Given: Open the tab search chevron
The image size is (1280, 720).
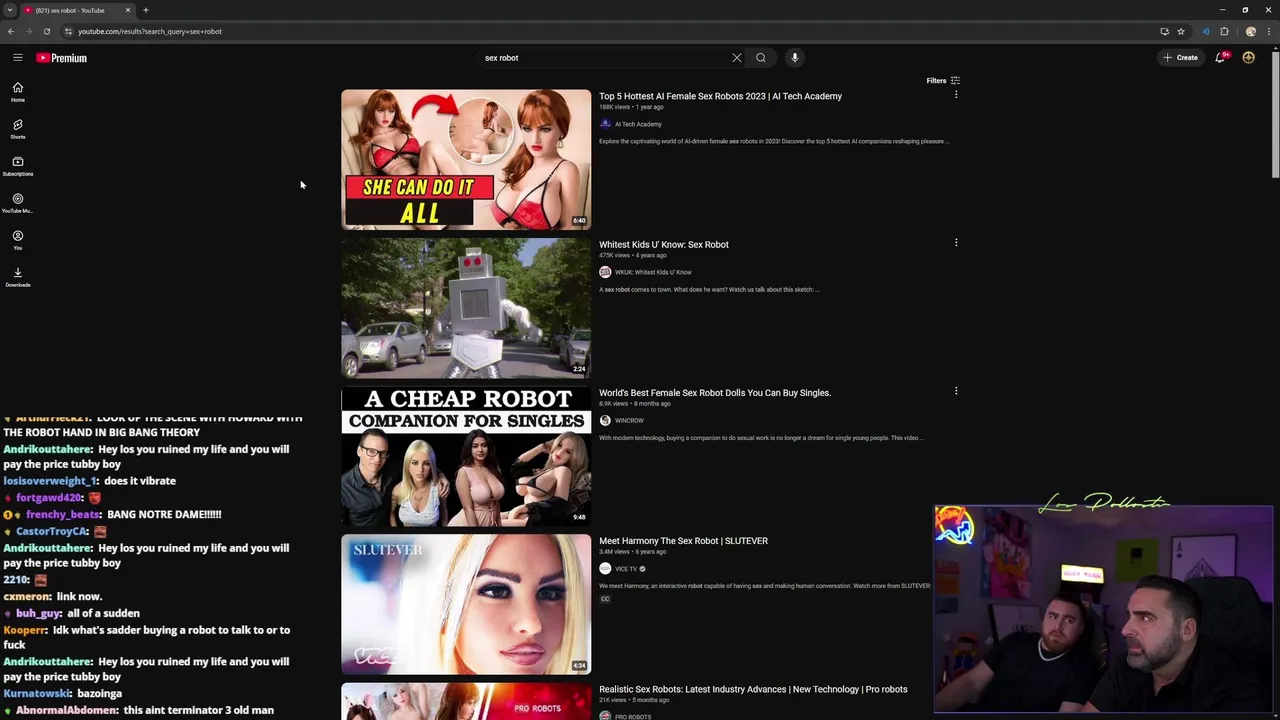Looking at the screenshot, I should (10, 10).
